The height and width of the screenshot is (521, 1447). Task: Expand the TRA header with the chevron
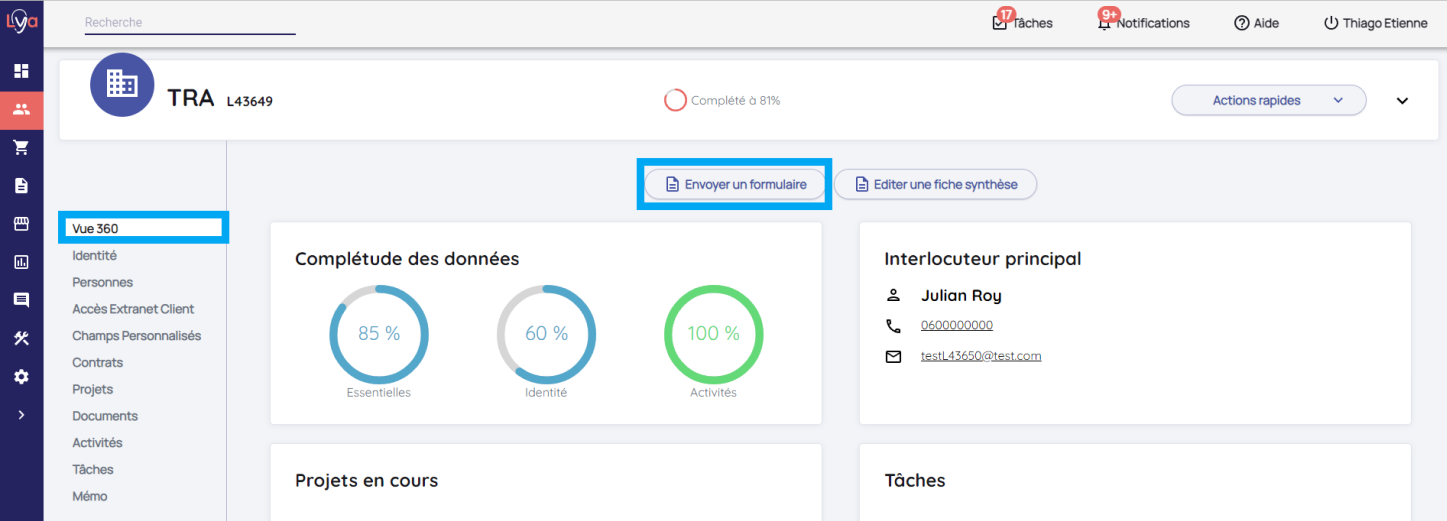tap(1402, 101)
